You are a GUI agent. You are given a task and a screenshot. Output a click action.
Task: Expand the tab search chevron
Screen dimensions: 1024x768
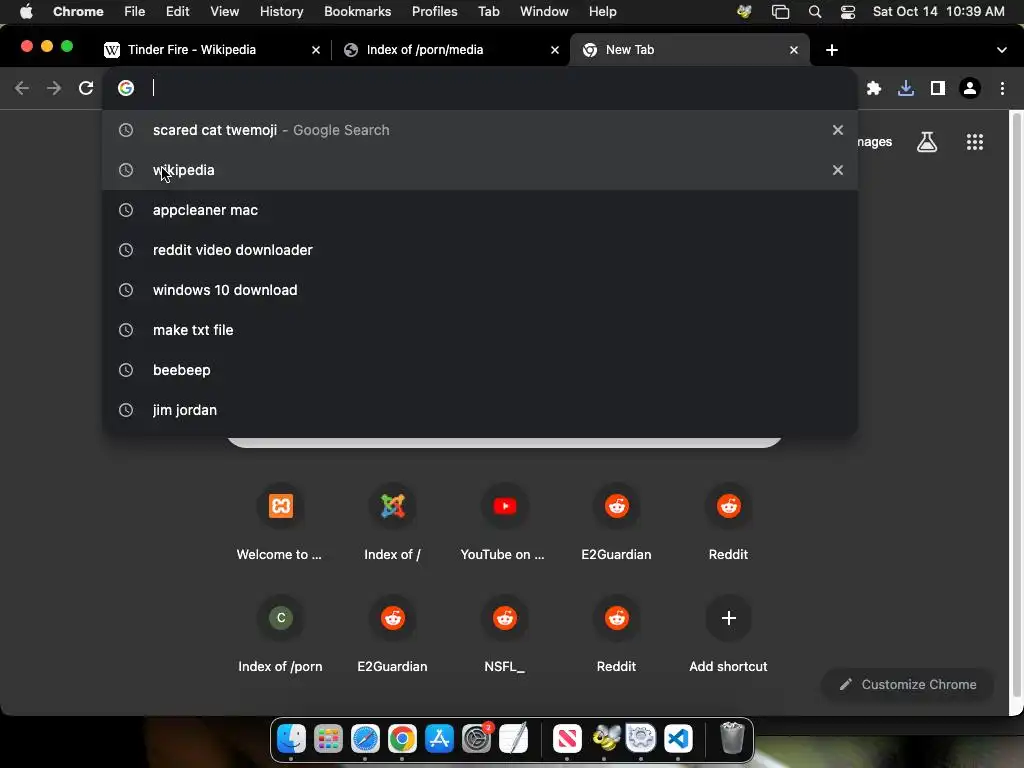click(x=1001, y=50)
